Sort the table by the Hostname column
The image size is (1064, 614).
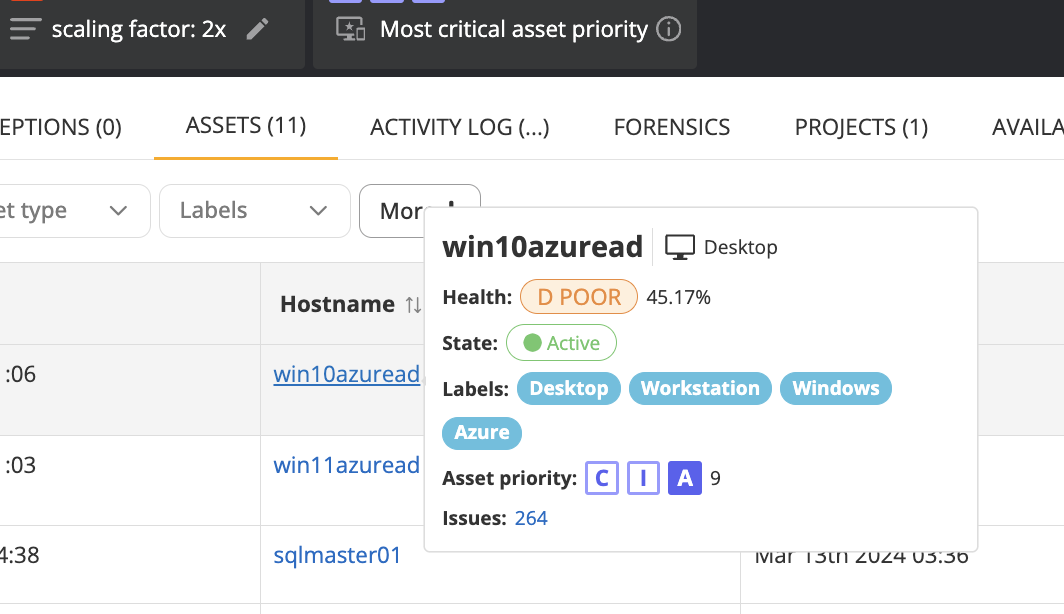click(x=413, y=305)
